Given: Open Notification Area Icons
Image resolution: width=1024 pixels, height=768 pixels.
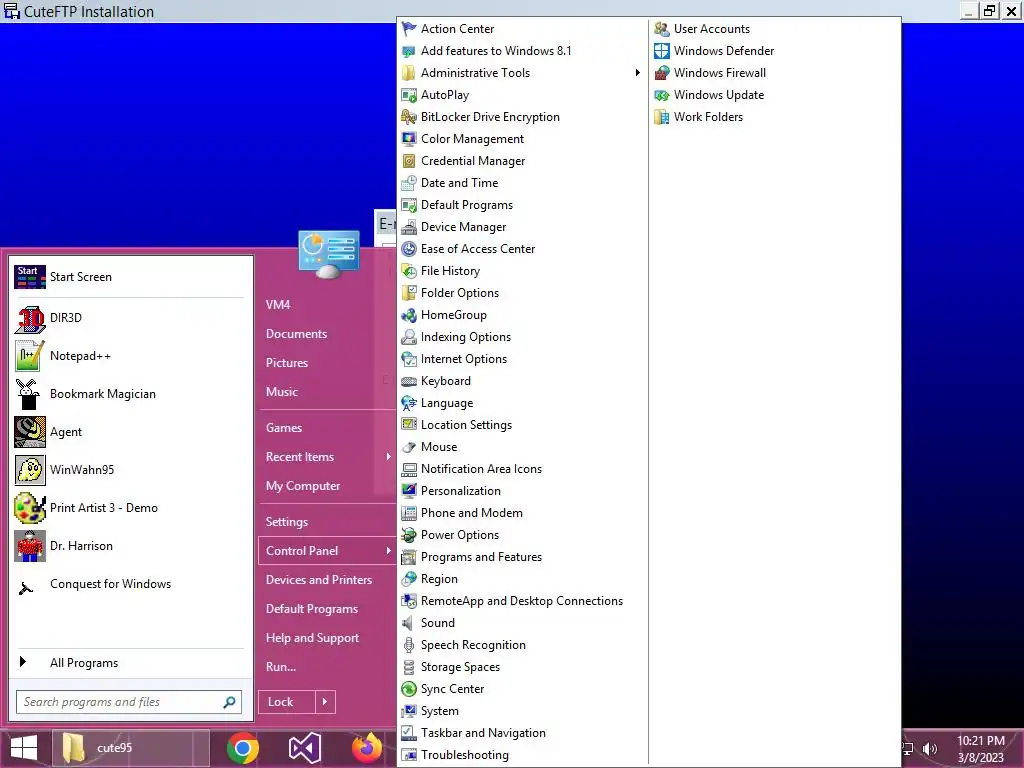Looking at the screenshot, I should [522, 469].
